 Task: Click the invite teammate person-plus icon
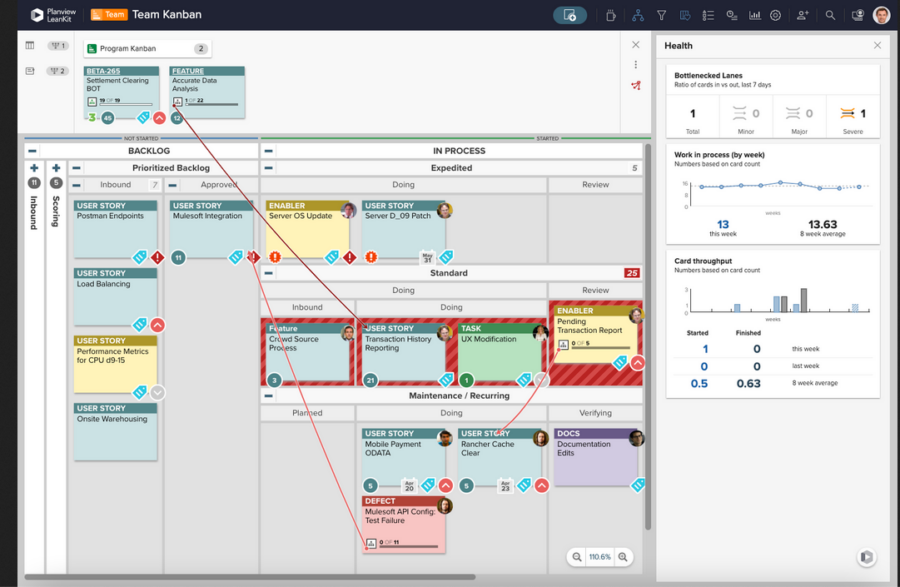[x=803, y=15]
